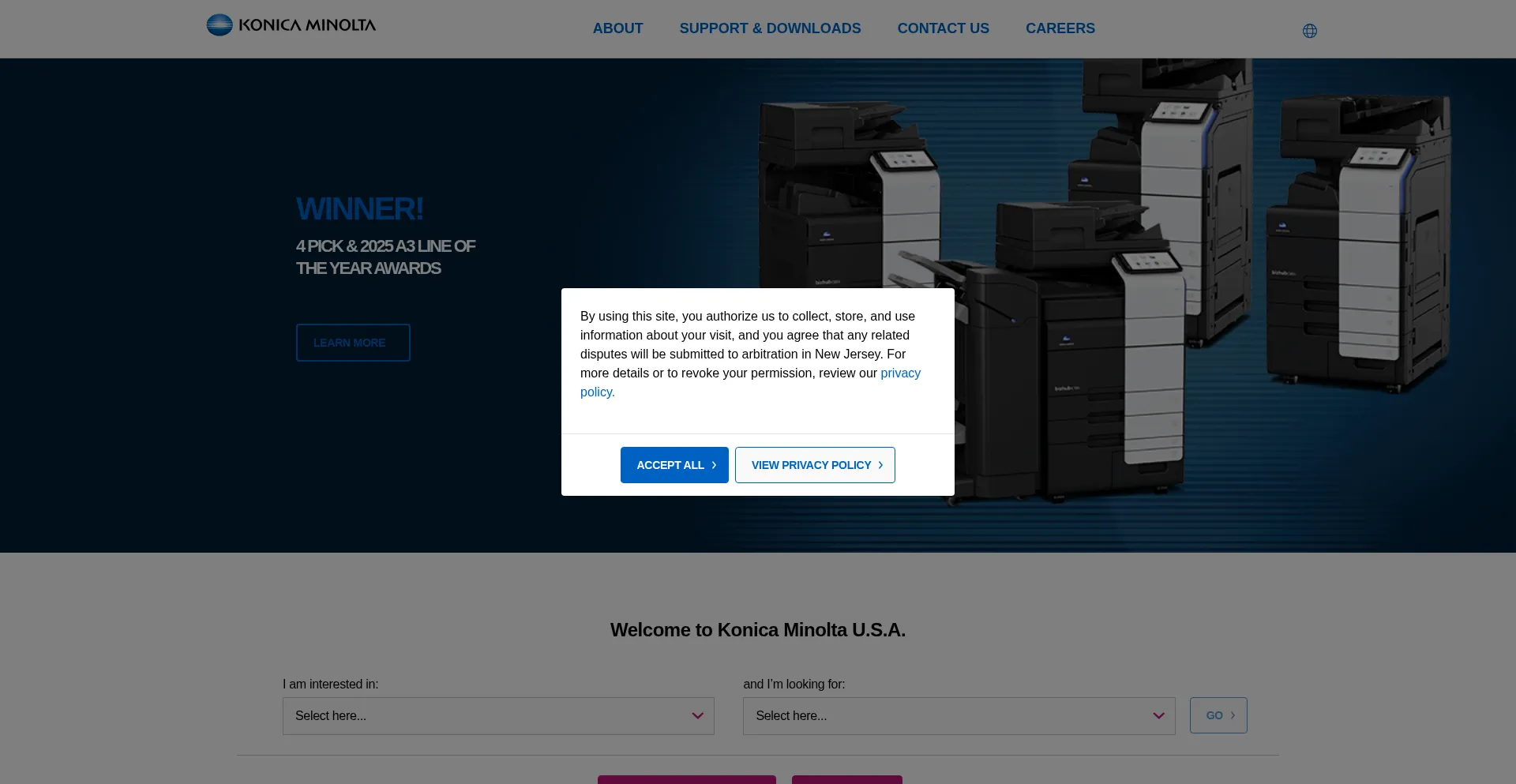The image size is (1516, 784).
Task: Click the A3 Line of the Year Awards subtitle
Action: (385, 257)
